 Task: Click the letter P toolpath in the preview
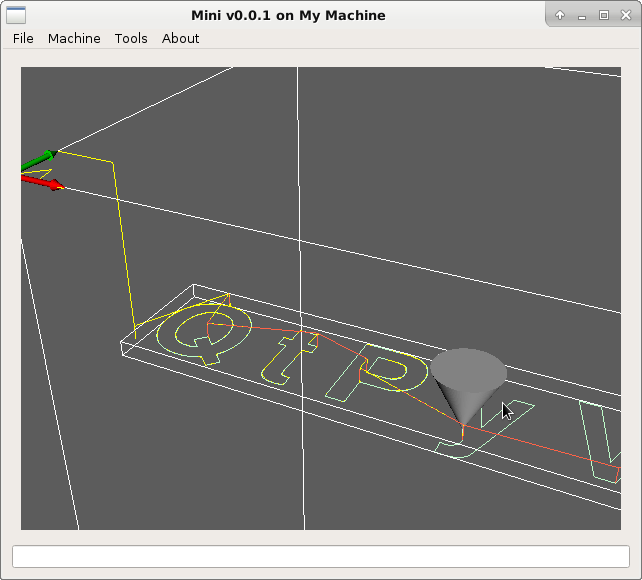click(x=377, y=372)
